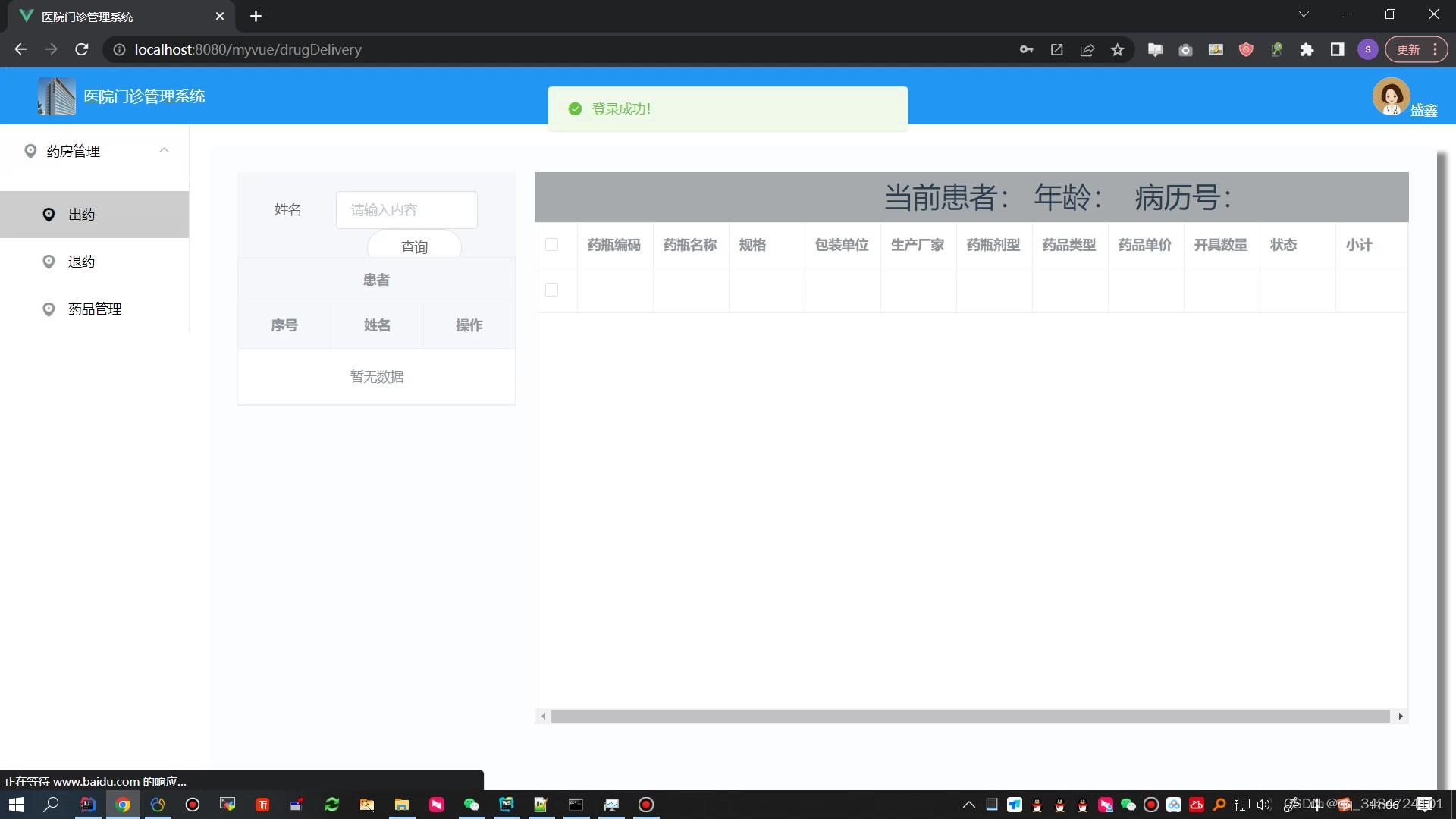Click the password key icon in address bar
Viewport: 1456px width, 819px height.
[1026, 49]
